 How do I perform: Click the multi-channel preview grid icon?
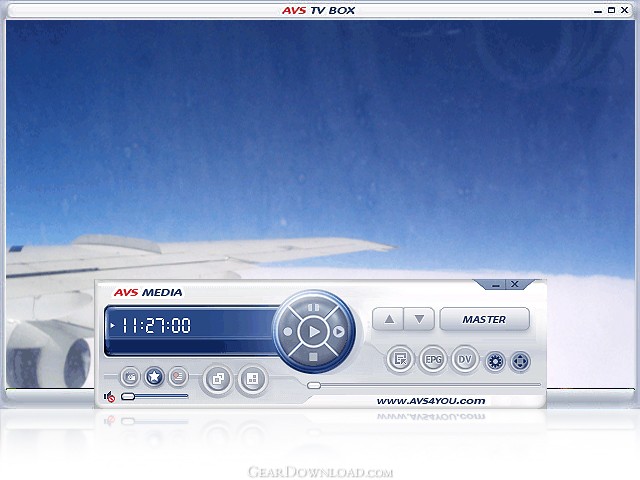point(252,379)
